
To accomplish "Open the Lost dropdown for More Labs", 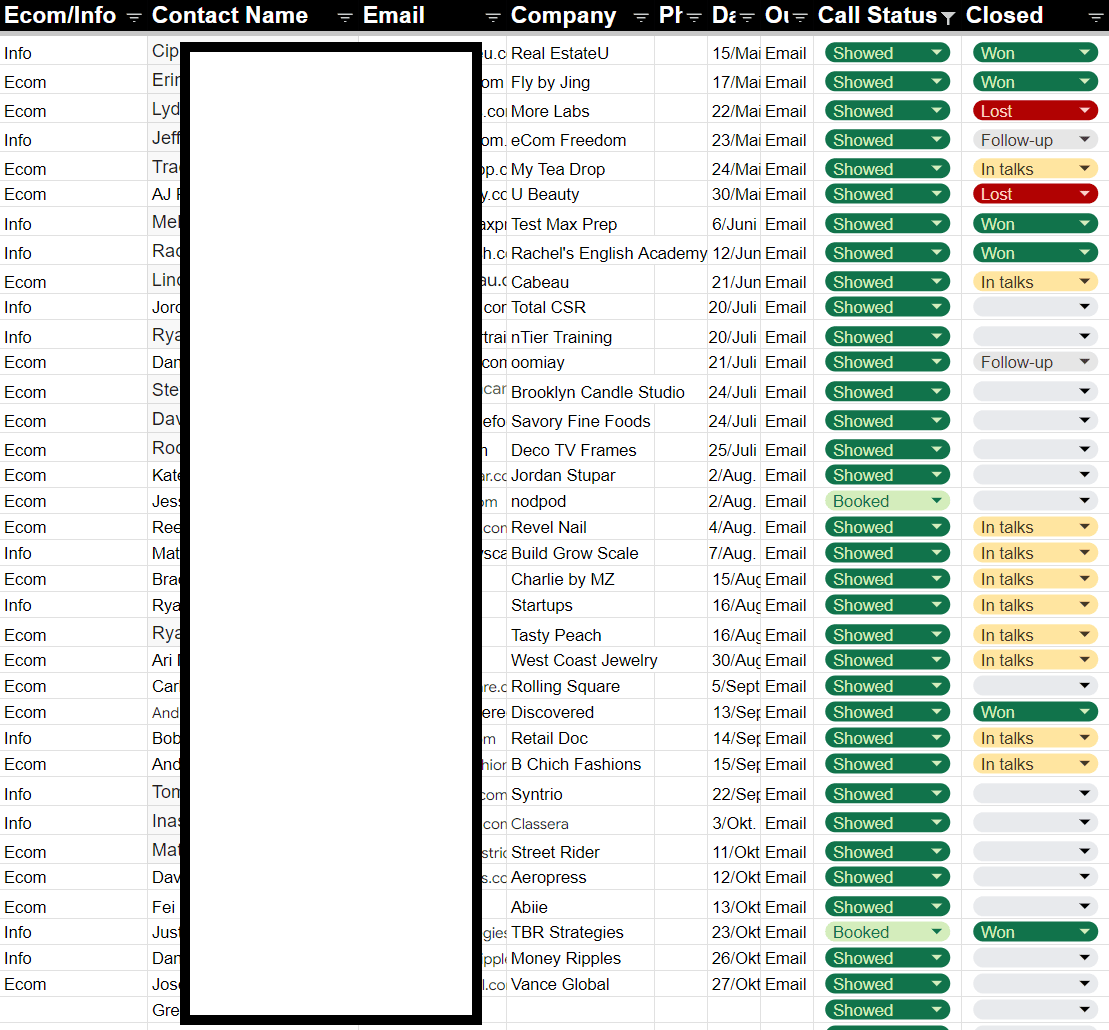I will click(1085, 111).
